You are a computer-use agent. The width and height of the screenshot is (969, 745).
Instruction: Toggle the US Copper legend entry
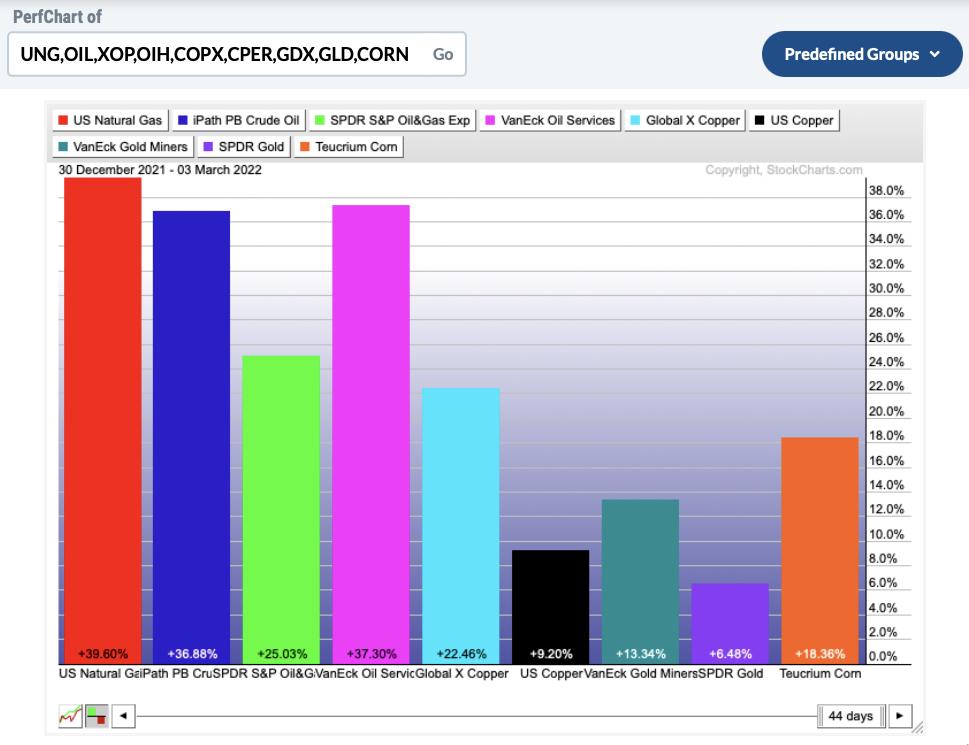(x=794, y=120)
